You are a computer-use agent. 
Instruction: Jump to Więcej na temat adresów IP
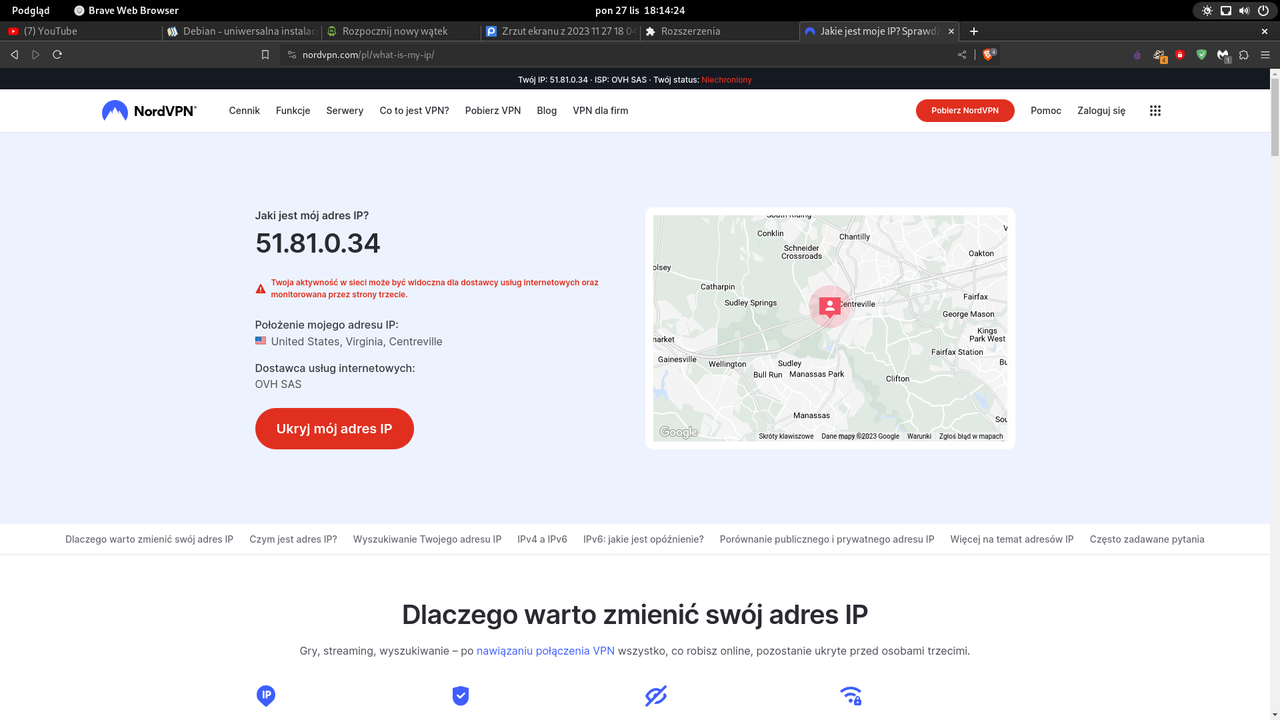pos(1012,539)
